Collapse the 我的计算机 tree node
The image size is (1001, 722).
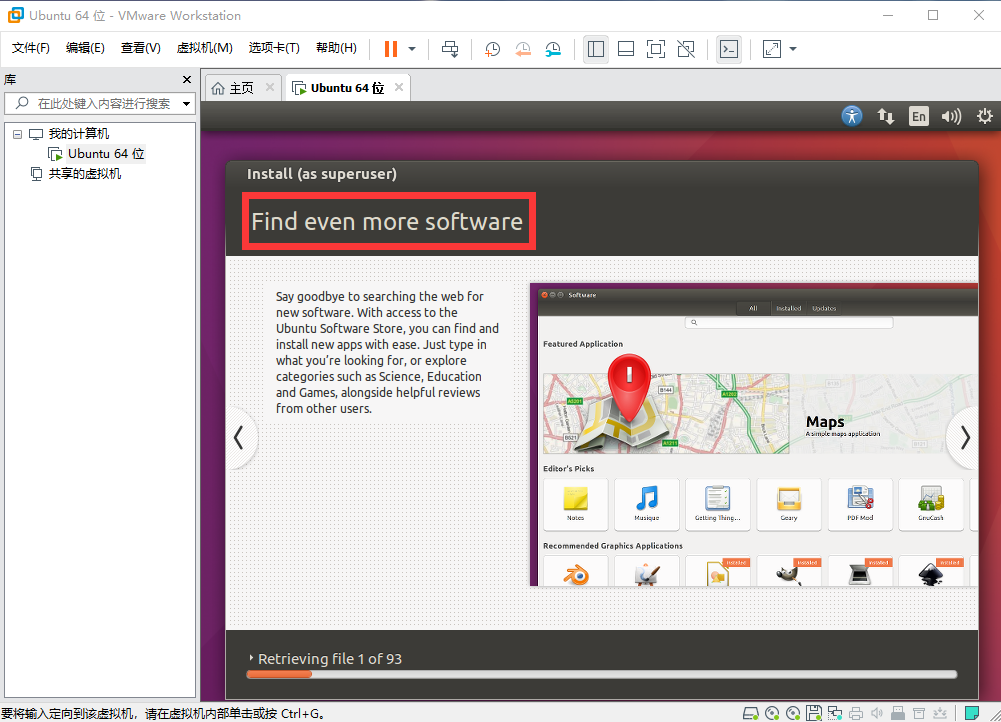pos(17,134)
